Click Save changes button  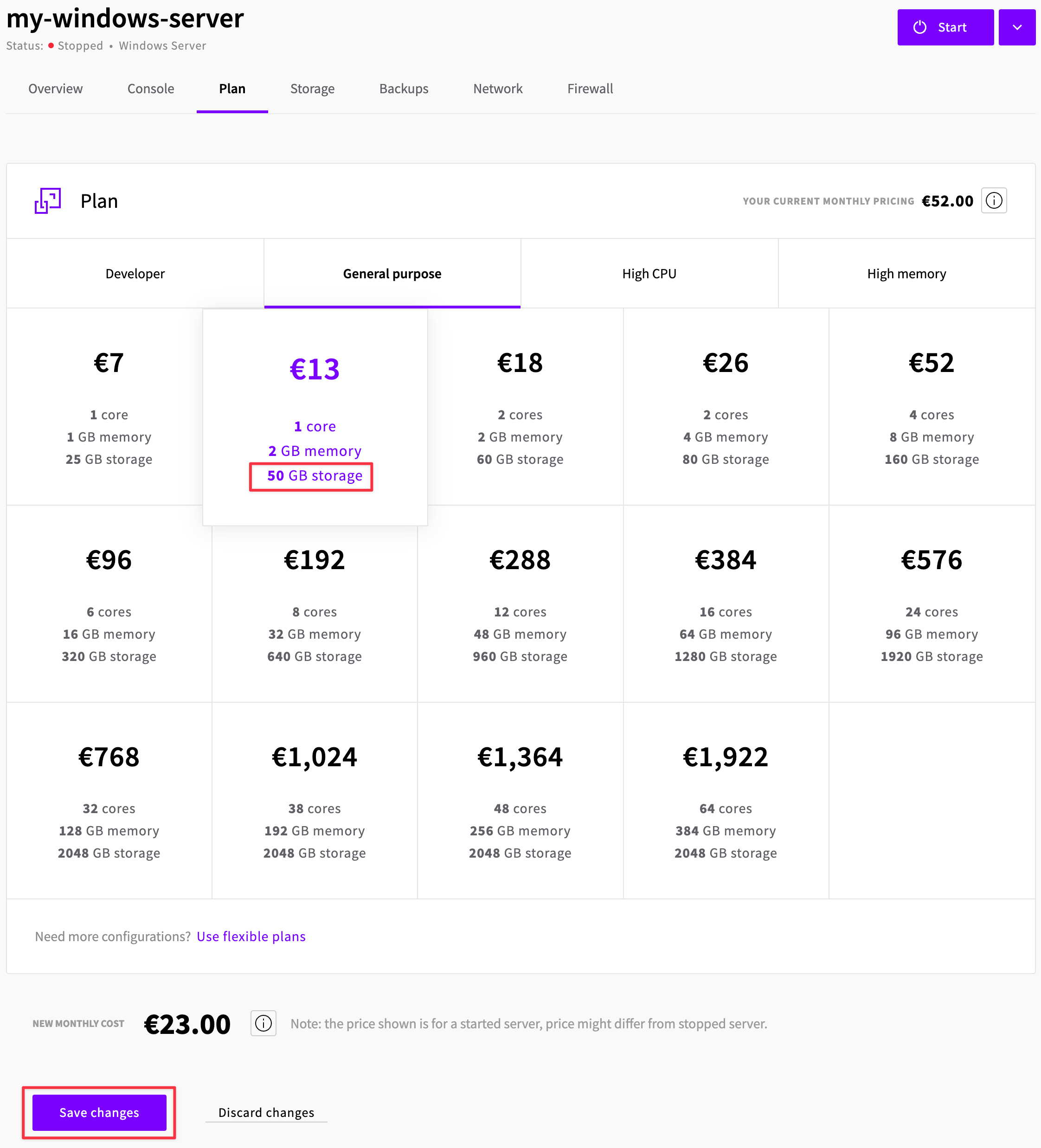[99, 1112]
